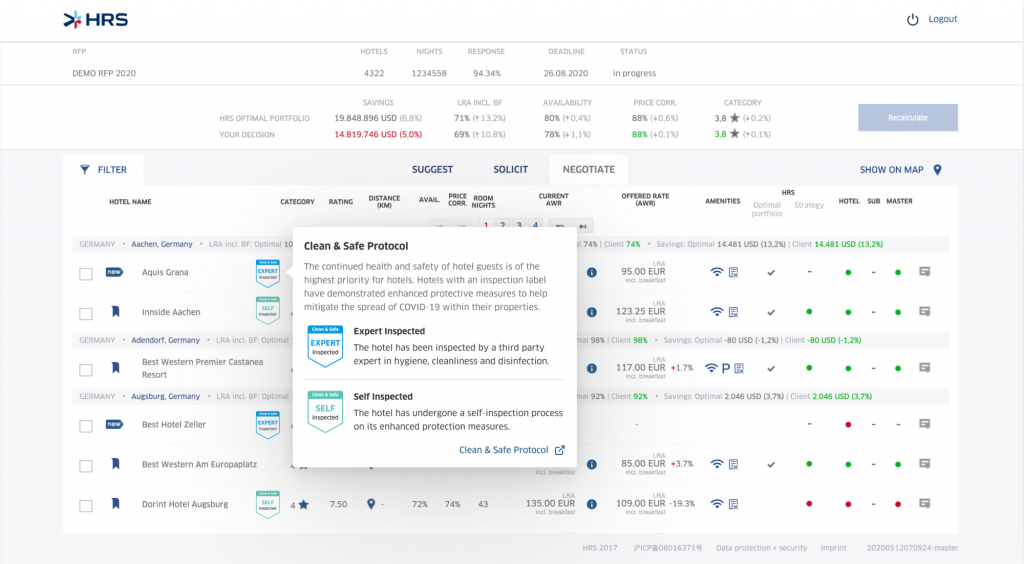Click bookmark icon on Best Western Am Europaplatz
Viewport: 1024px width, 564px height.
click(116, 463)
